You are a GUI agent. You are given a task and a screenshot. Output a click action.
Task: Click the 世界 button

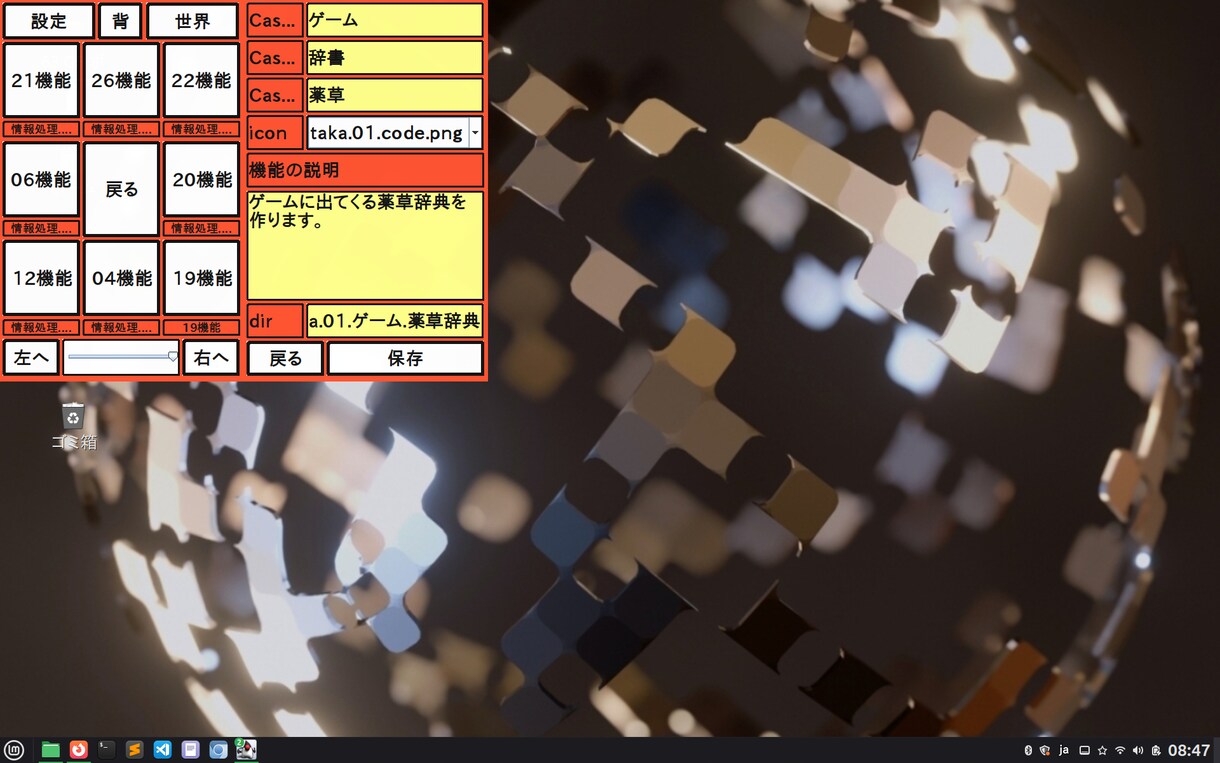(192, 21)
